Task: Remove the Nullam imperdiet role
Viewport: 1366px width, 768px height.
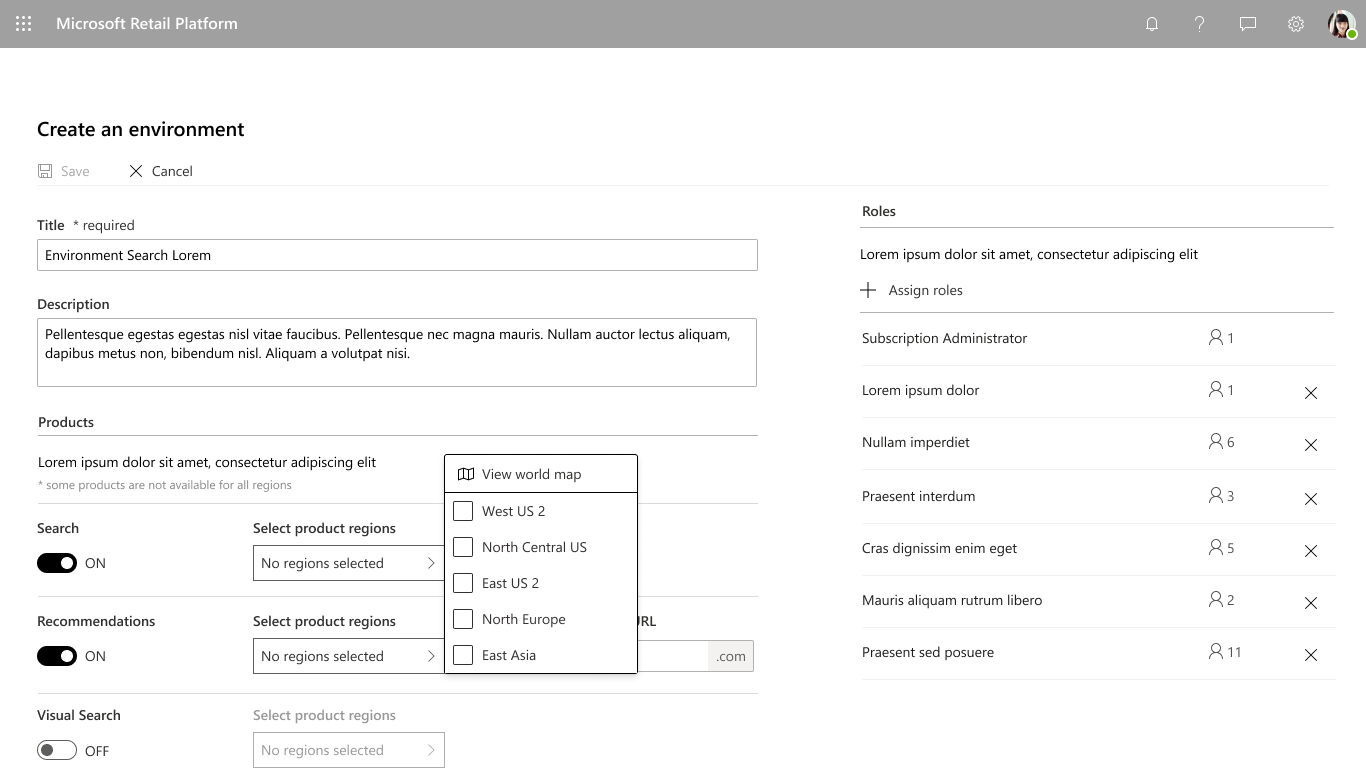Action: [x=1311, y=445]
